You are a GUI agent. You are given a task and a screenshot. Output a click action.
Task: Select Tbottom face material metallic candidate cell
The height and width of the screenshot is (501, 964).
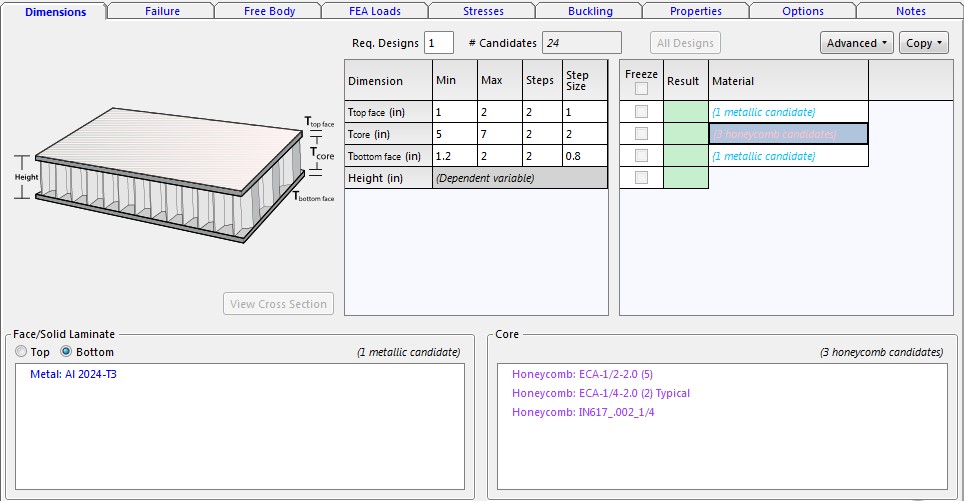(788, 156)
